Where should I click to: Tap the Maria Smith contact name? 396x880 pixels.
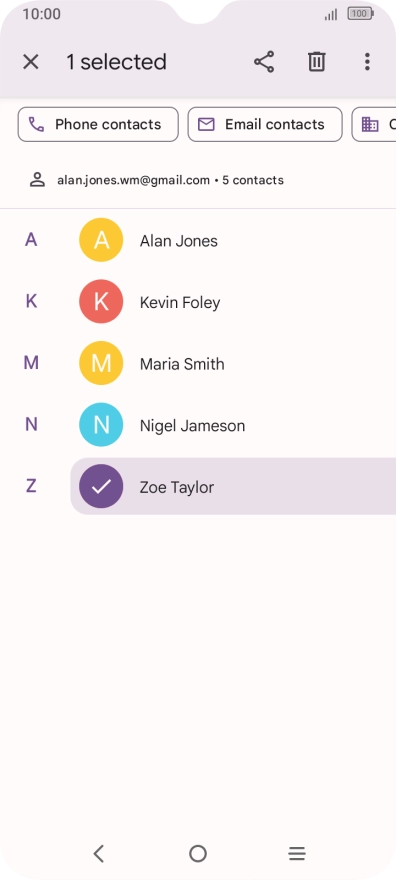coord(182,364)
